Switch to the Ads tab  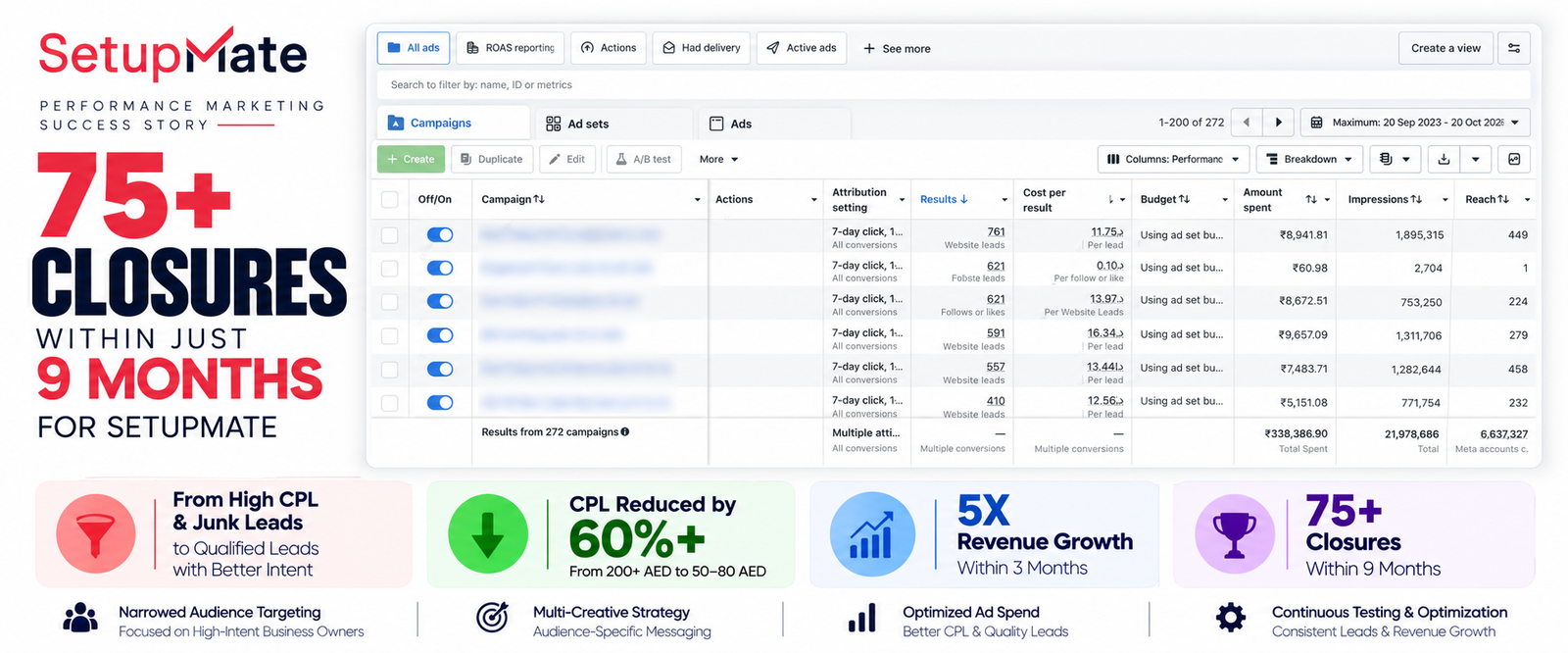coord(774,124)
